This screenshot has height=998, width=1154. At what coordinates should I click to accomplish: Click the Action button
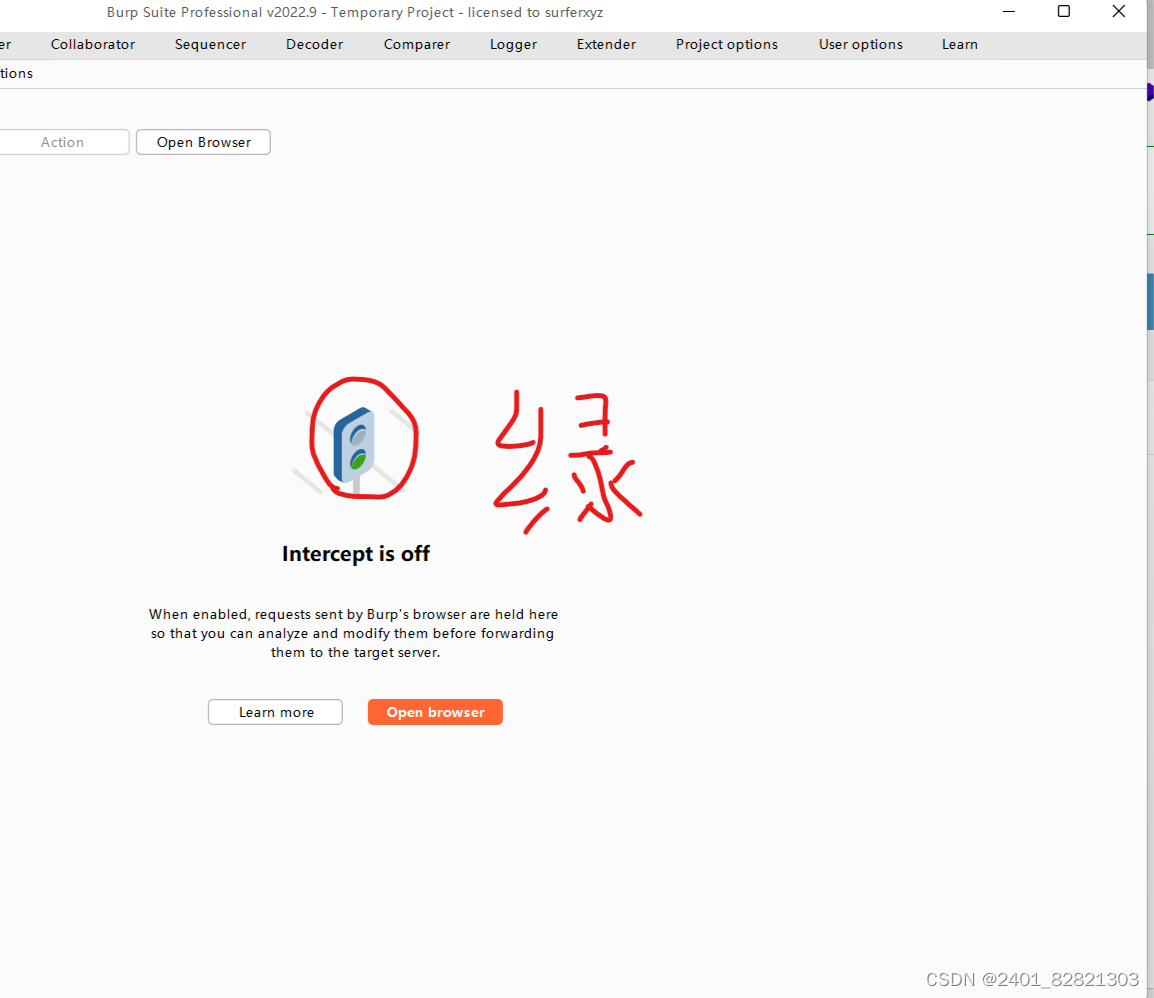pyautogui.click(x=63, y=142)
